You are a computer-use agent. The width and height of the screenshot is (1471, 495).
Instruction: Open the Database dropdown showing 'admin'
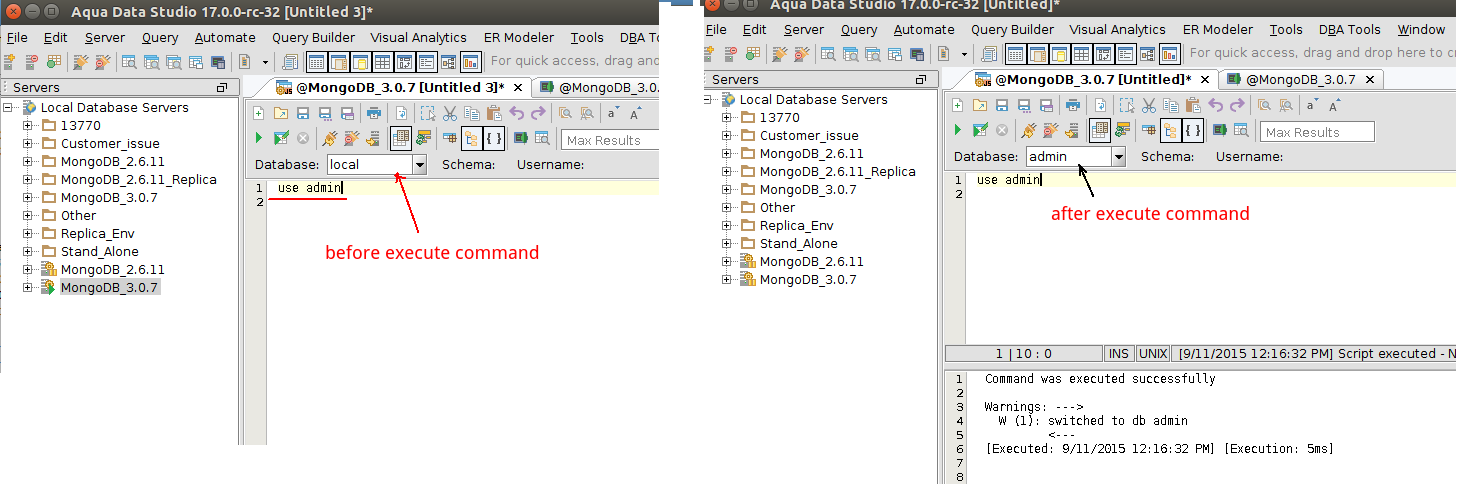1119,156
